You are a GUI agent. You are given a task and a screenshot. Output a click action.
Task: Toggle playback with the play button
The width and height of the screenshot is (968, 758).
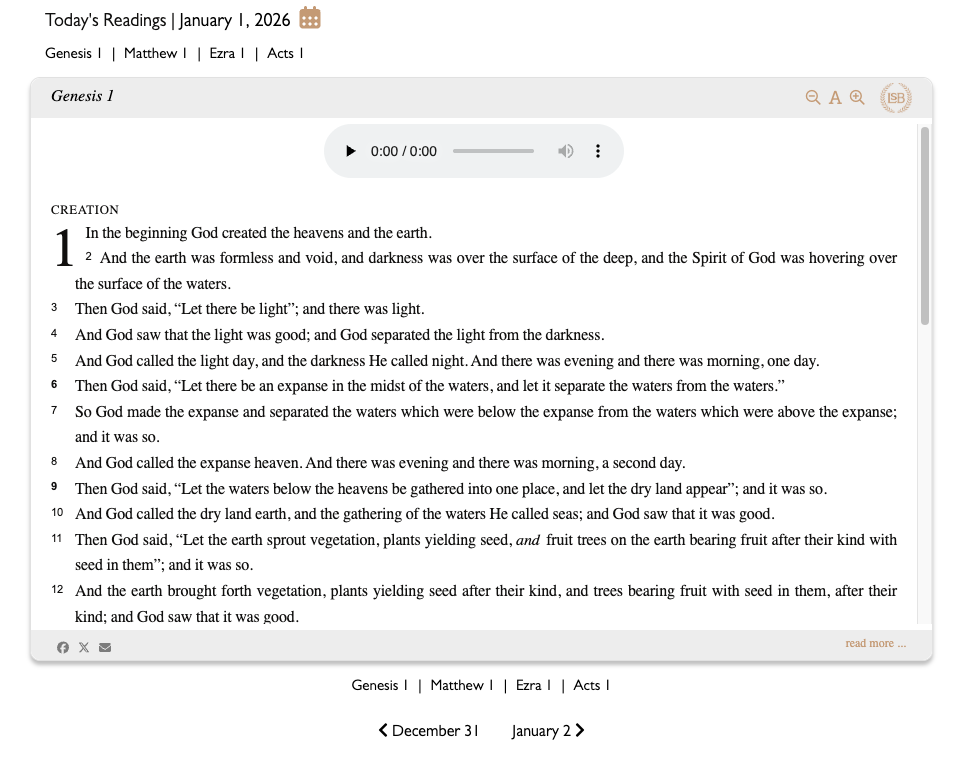pos(350,150)
